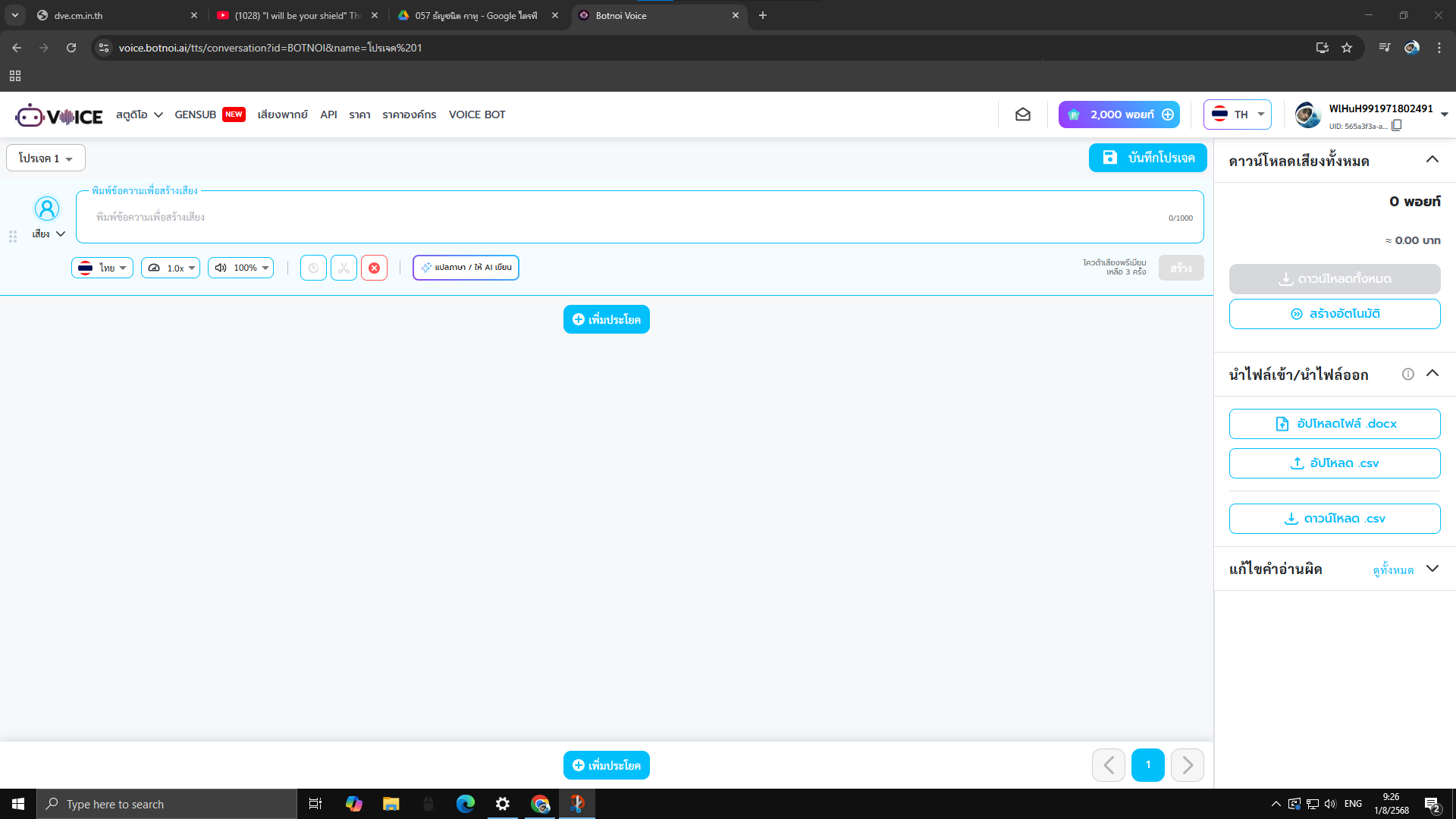Click the clock pause timer icon
Viewport: 1456px width, 819px height.
pos(313,268)
